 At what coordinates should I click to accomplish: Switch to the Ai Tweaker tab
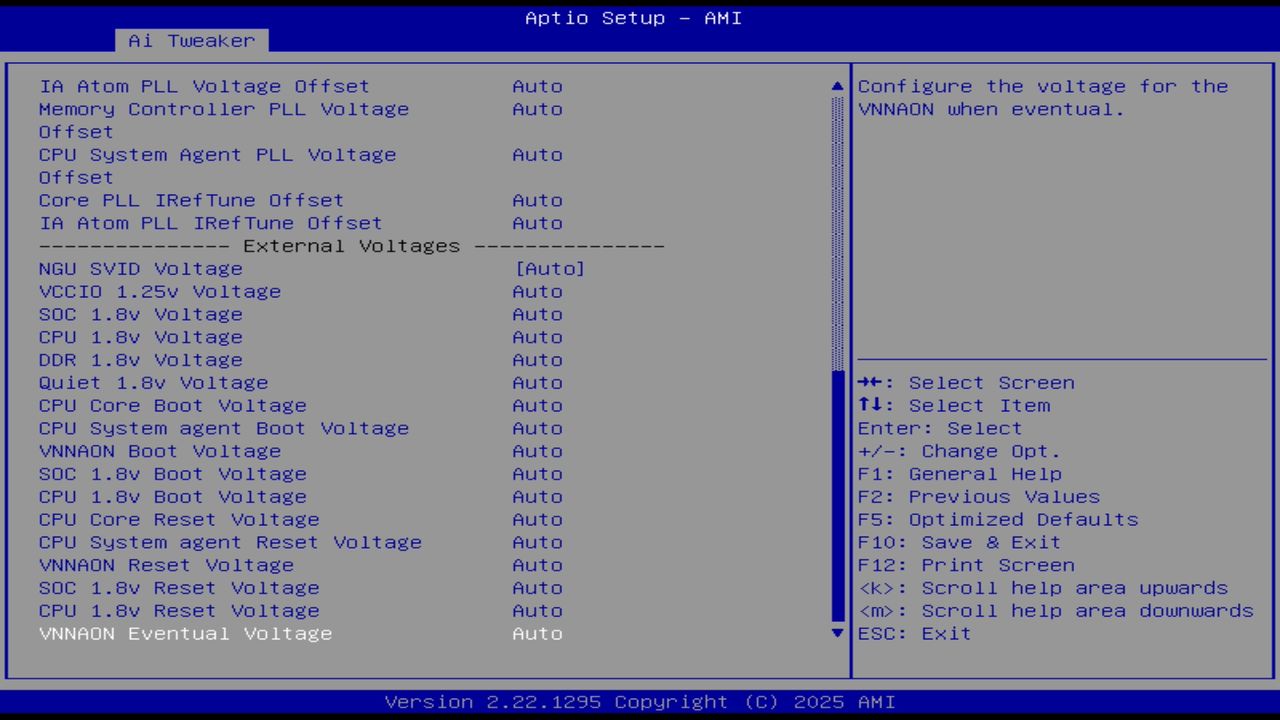click(190, 40)
